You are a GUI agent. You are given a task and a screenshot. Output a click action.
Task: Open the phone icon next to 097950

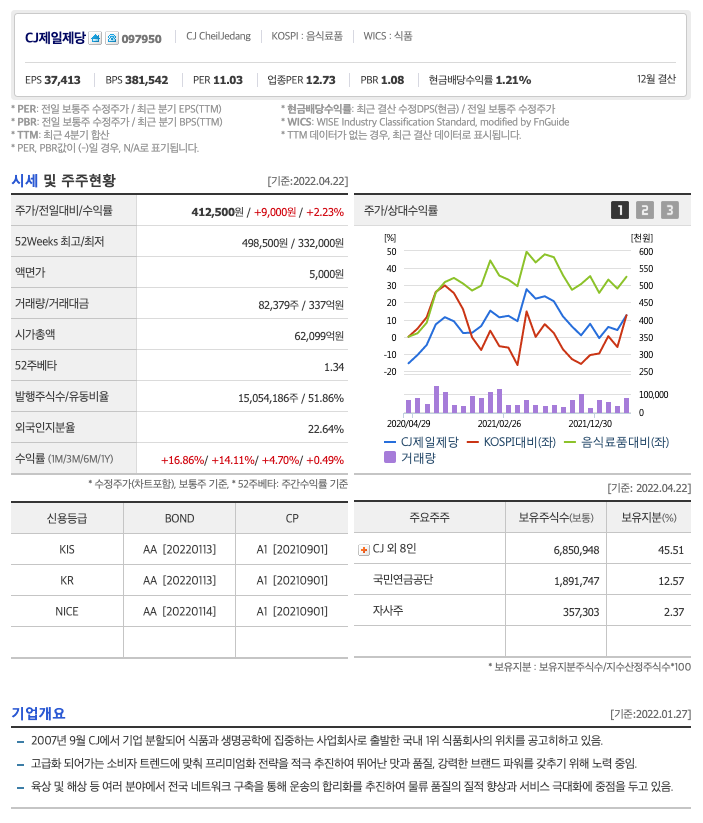point(112,38)
